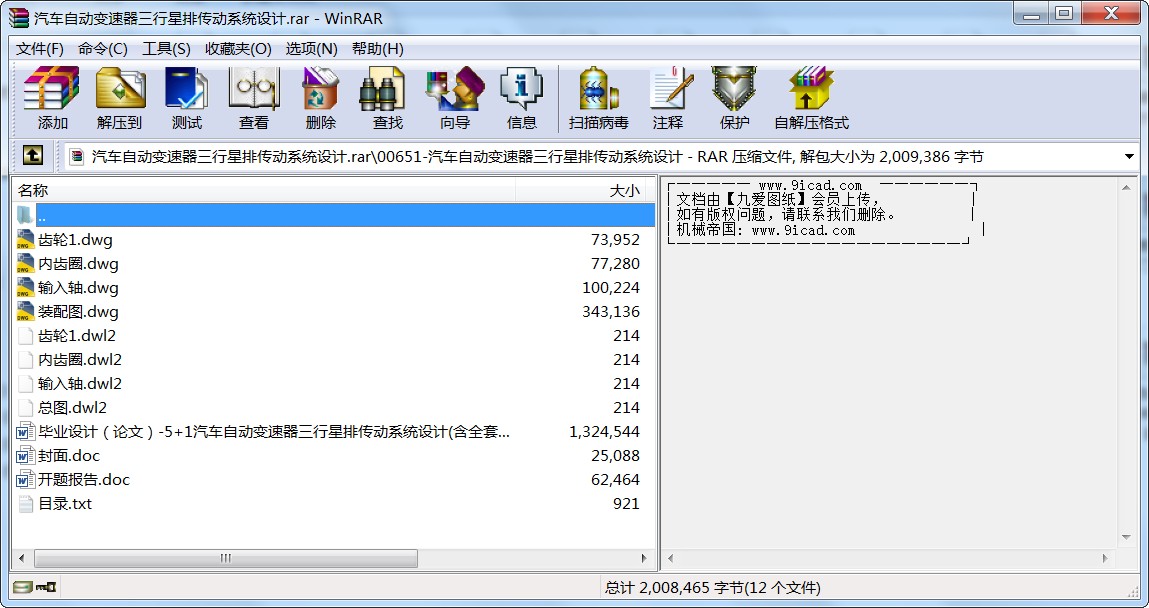This screenshot has height=608, width=1149.
Task: Open the 查看 (View) tool
Action: point(253,98)
